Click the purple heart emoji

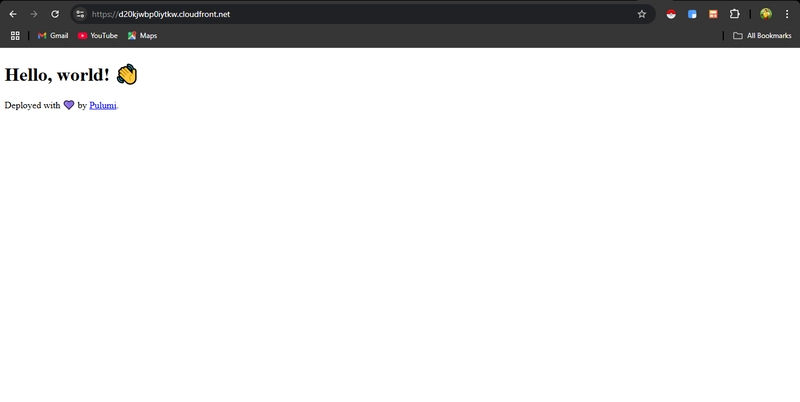69,105
